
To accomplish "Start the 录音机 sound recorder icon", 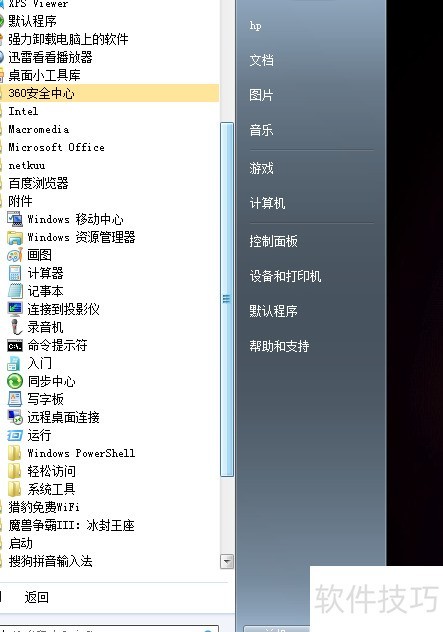I will point(15,327).
